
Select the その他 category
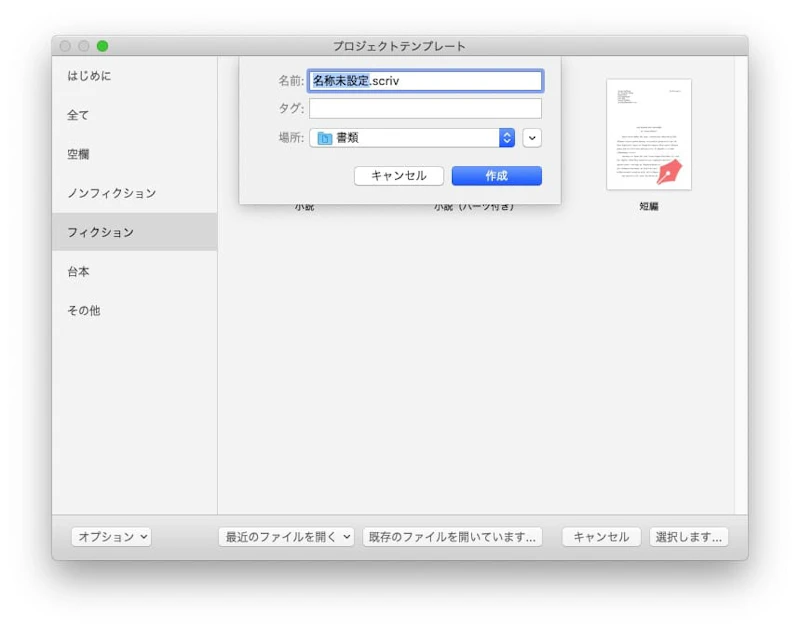pyautogui.click(x=85, y=310)
